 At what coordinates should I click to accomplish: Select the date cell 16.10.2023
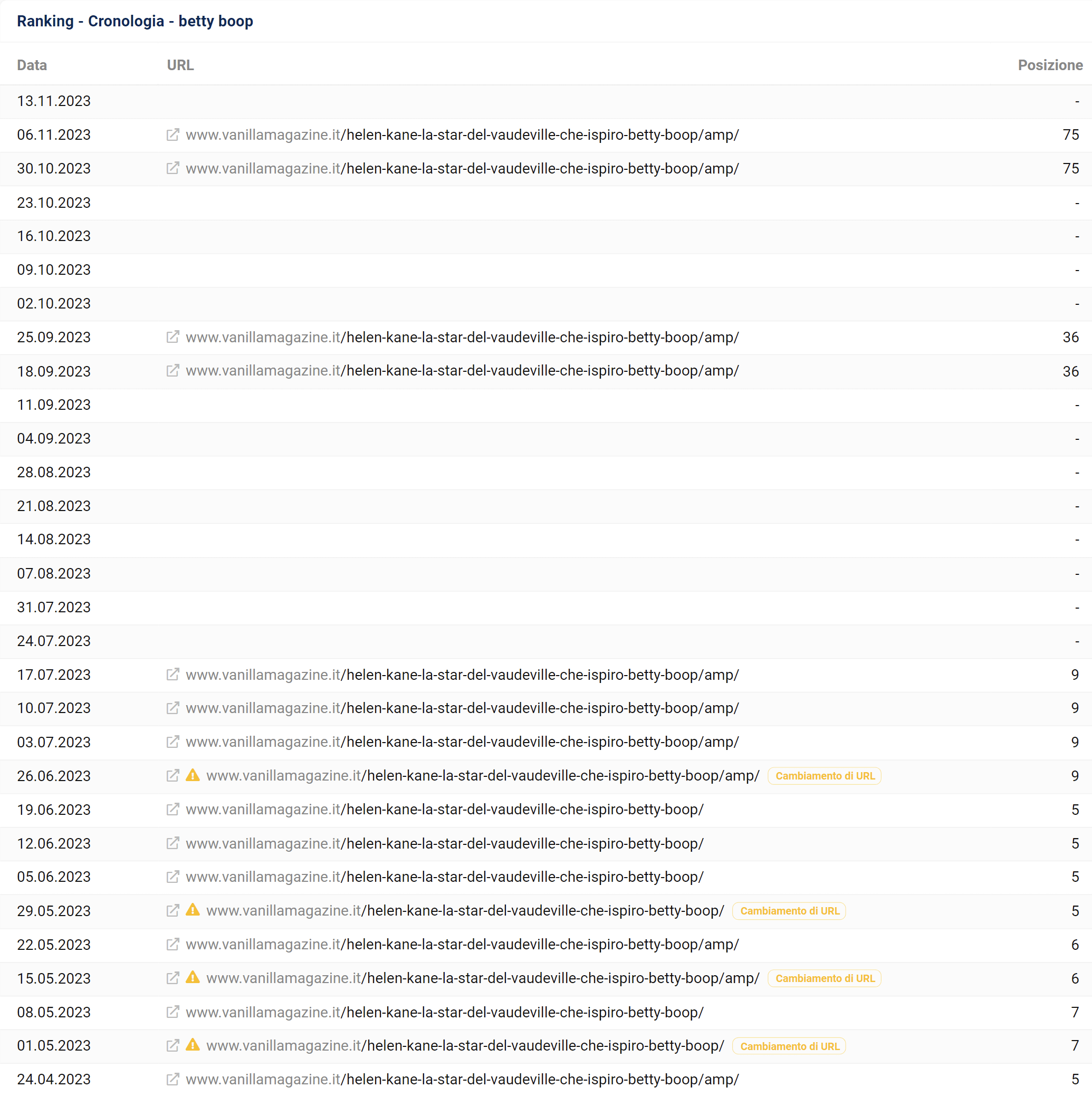[54, 236]
